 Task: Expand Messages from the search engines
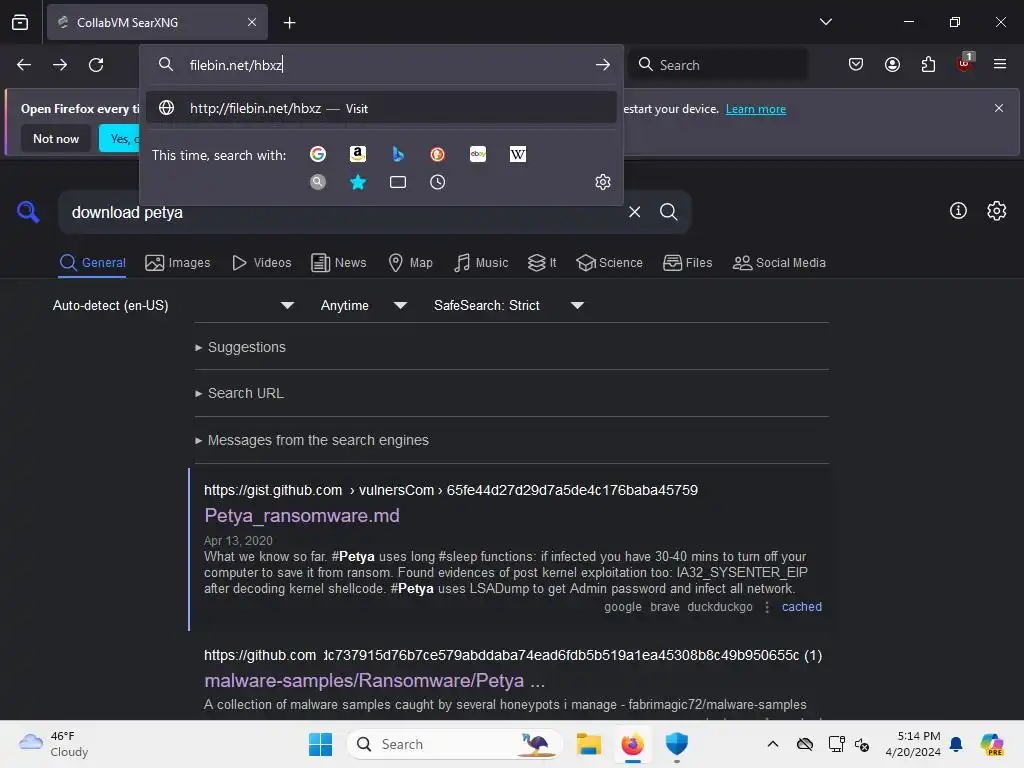312,440
